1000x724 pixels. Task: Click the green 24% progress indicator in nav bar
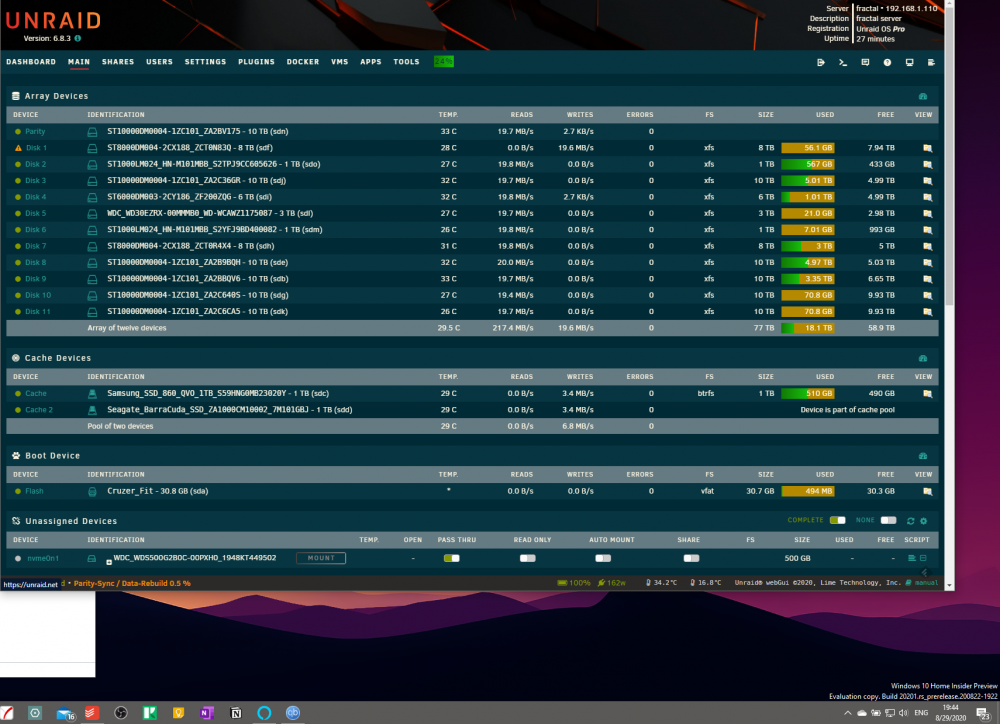click(x=444, y=62)
